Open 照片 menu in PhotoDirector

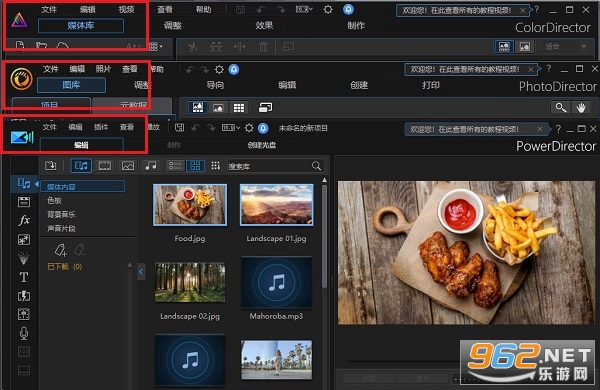103,69
